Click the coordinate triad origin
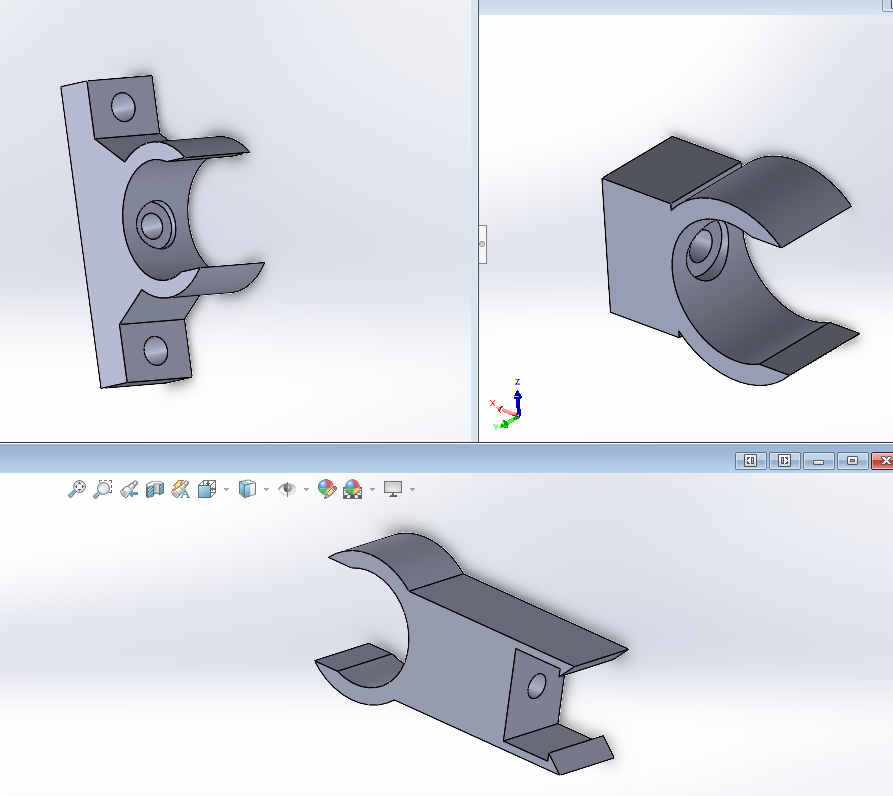The height and width of the screenshot is (796, 893). pos(516,416)
